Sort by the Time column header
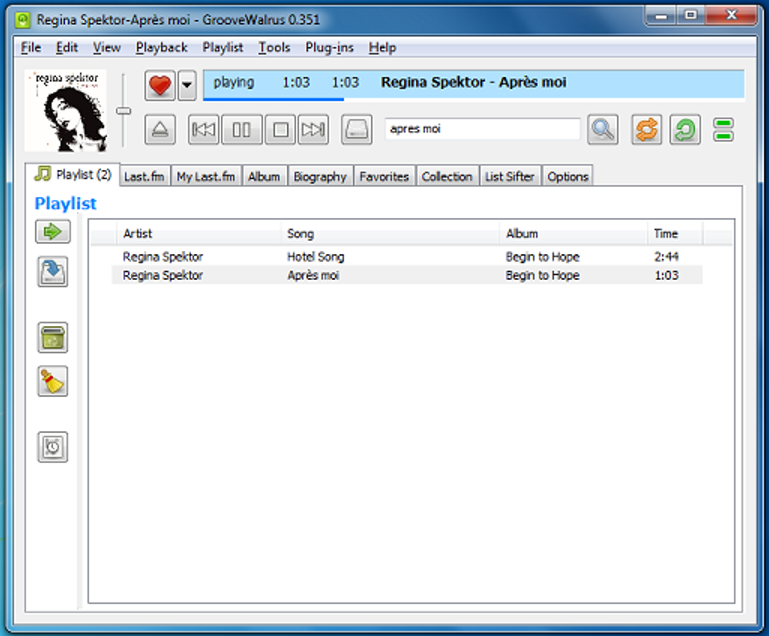769x636 pixels. coord(675,234)
